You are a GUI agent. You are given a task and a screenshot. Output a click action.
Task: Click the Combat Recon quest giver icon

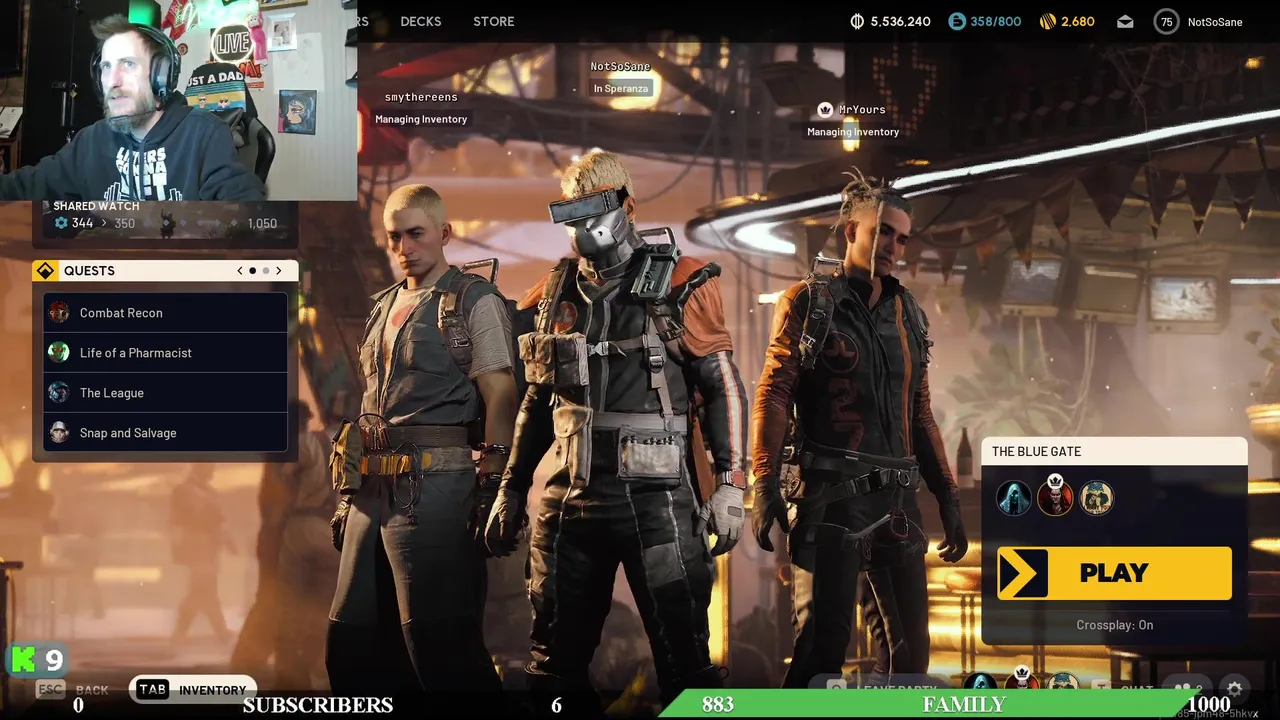click(59, 313)
